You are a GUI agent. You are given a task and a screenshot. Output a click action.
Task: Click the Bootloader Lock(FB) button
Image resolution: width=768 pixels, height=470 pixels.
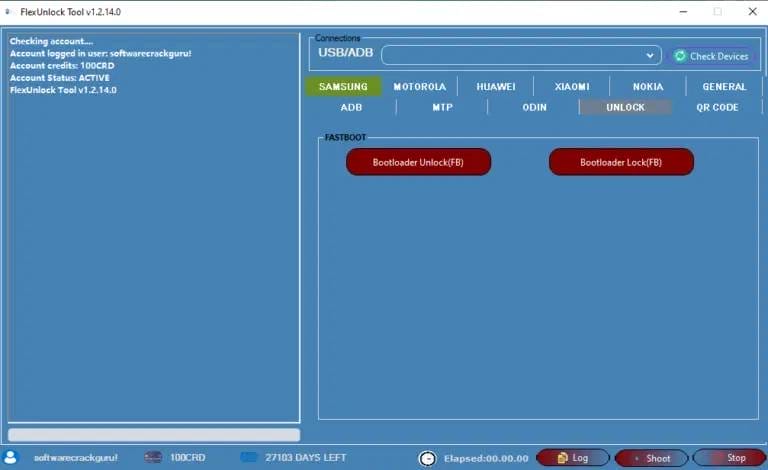(x=621, y=162)
